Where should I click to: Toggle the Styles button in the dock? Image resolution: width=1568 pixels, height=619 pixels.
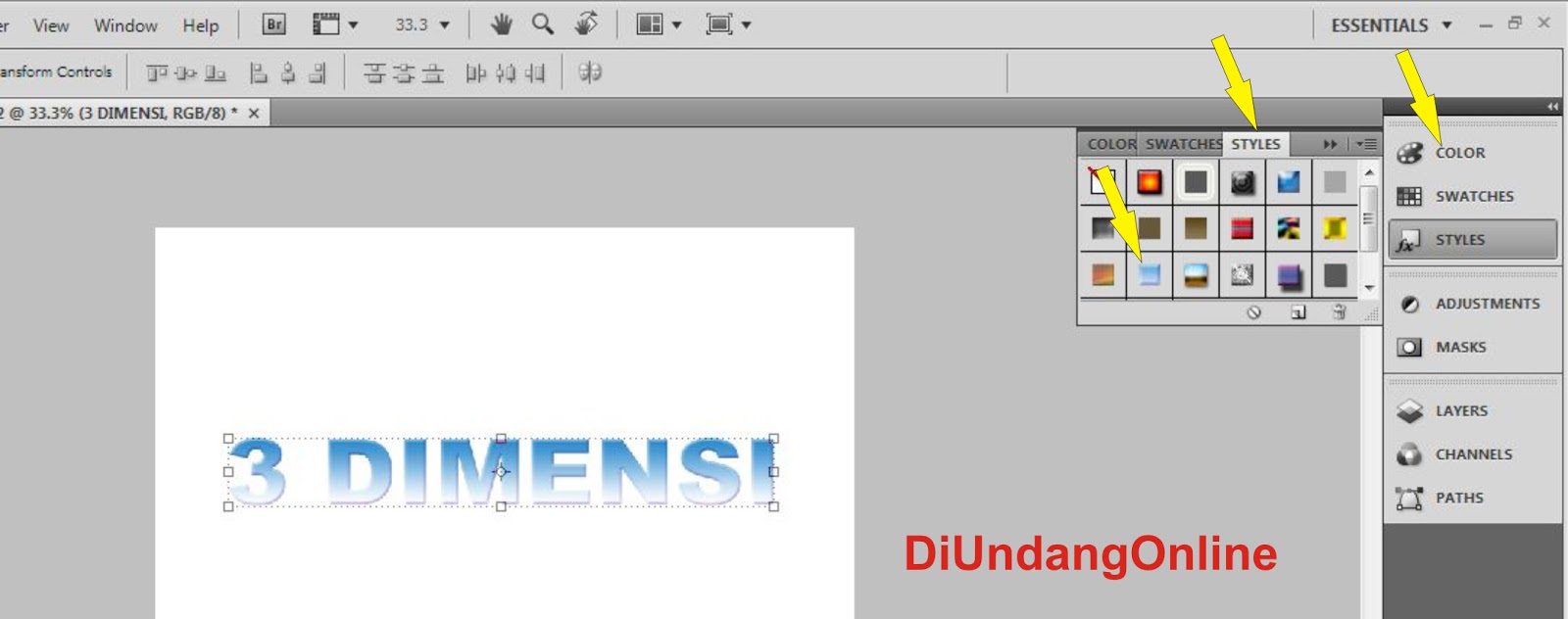pos(1472,239)
